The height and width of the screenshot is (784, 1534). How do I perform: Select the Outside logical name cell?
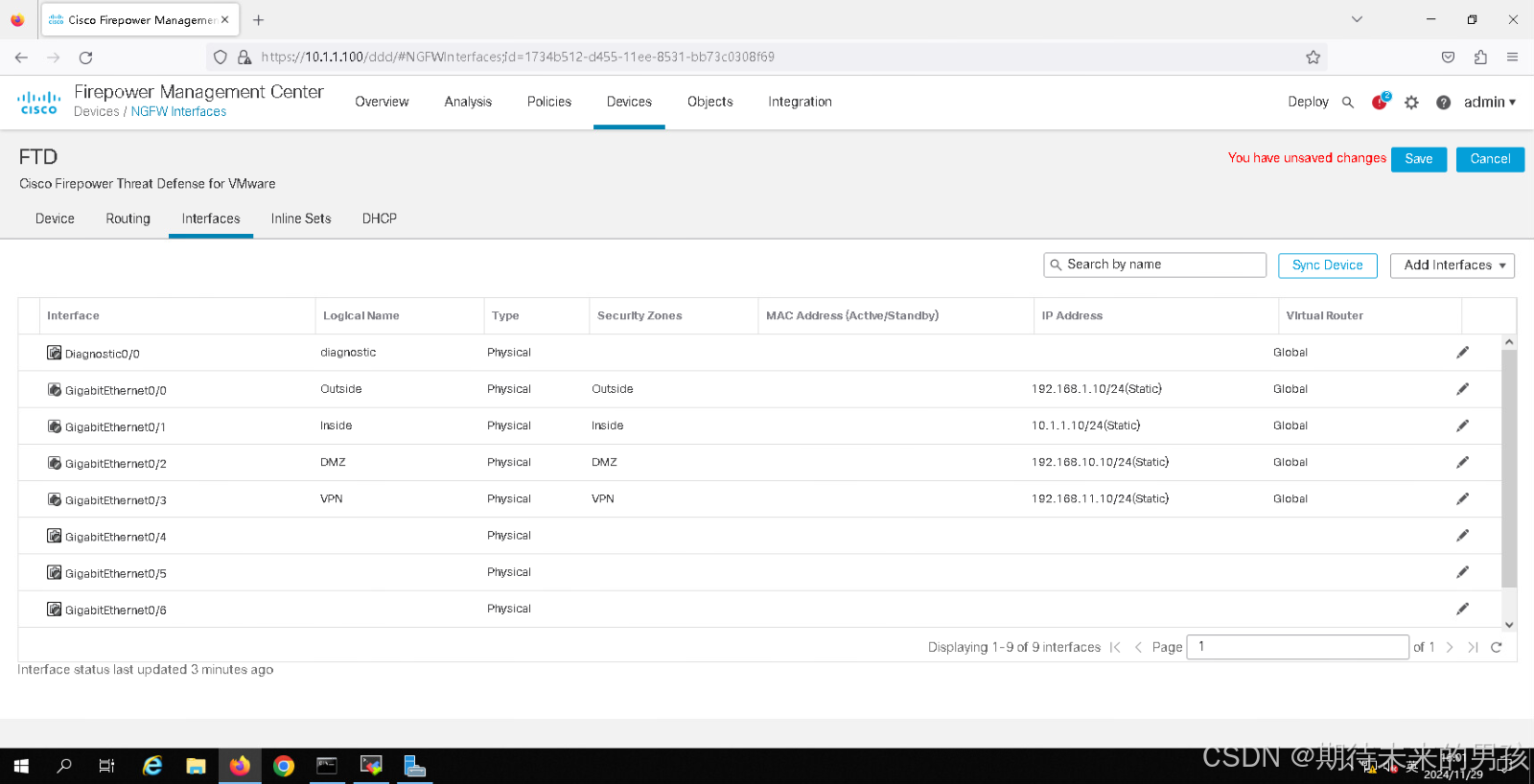tap(341, 389)
